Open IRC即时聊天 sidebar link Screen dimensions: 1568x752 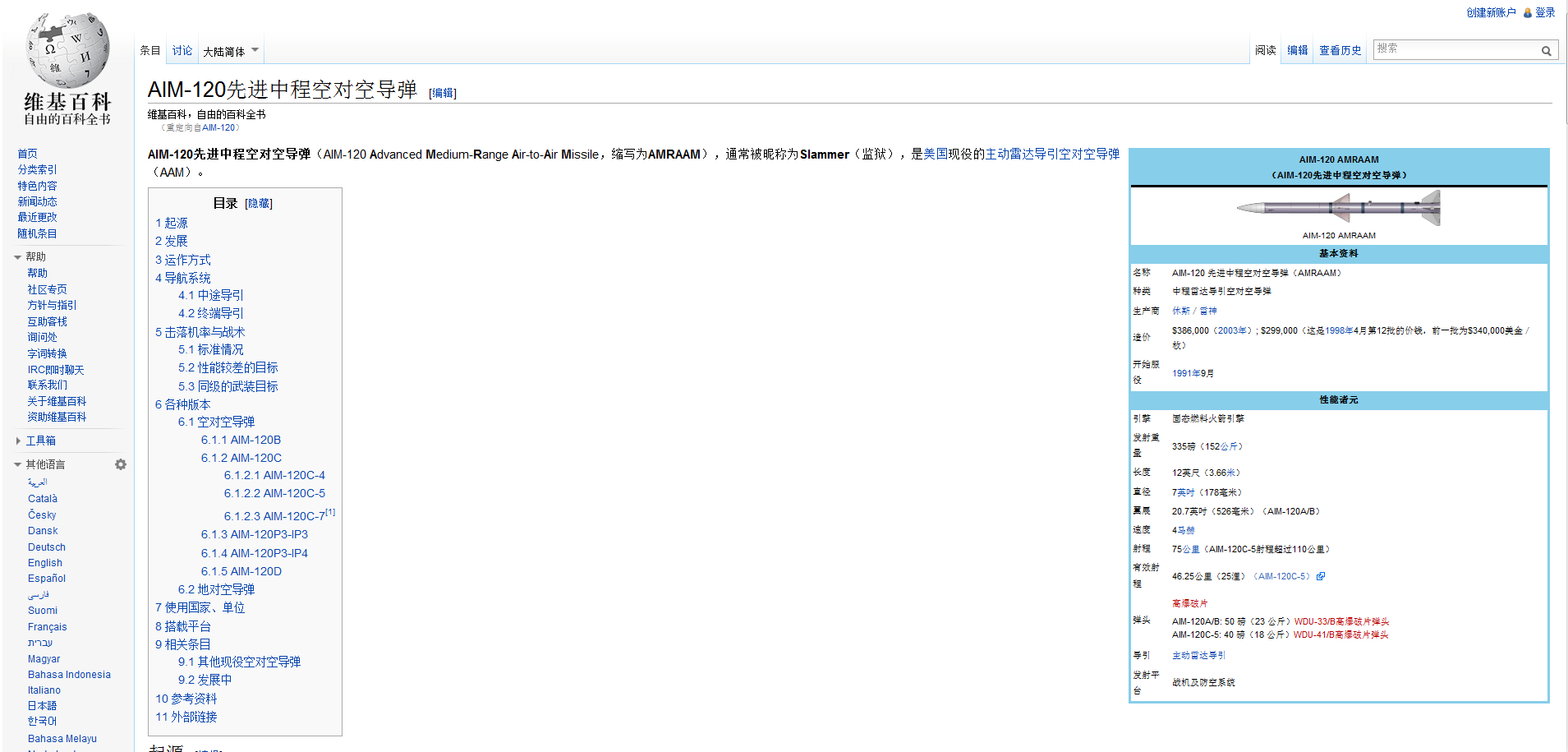pos(56,370)
